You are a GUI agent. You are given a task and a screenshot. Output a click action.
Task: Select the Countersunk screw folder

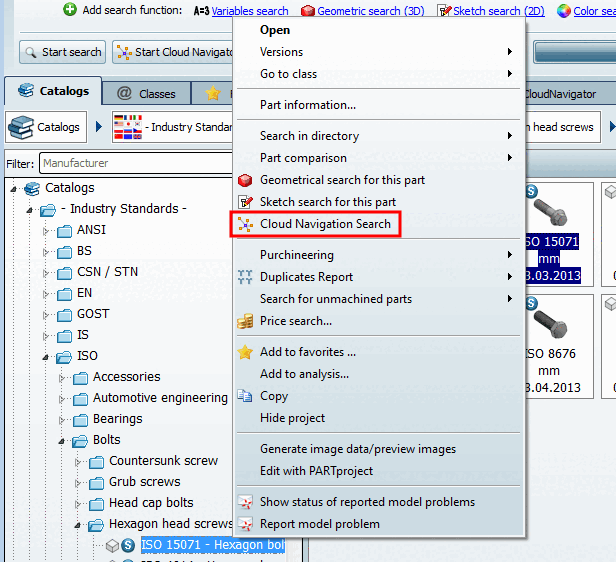point(163,461)
